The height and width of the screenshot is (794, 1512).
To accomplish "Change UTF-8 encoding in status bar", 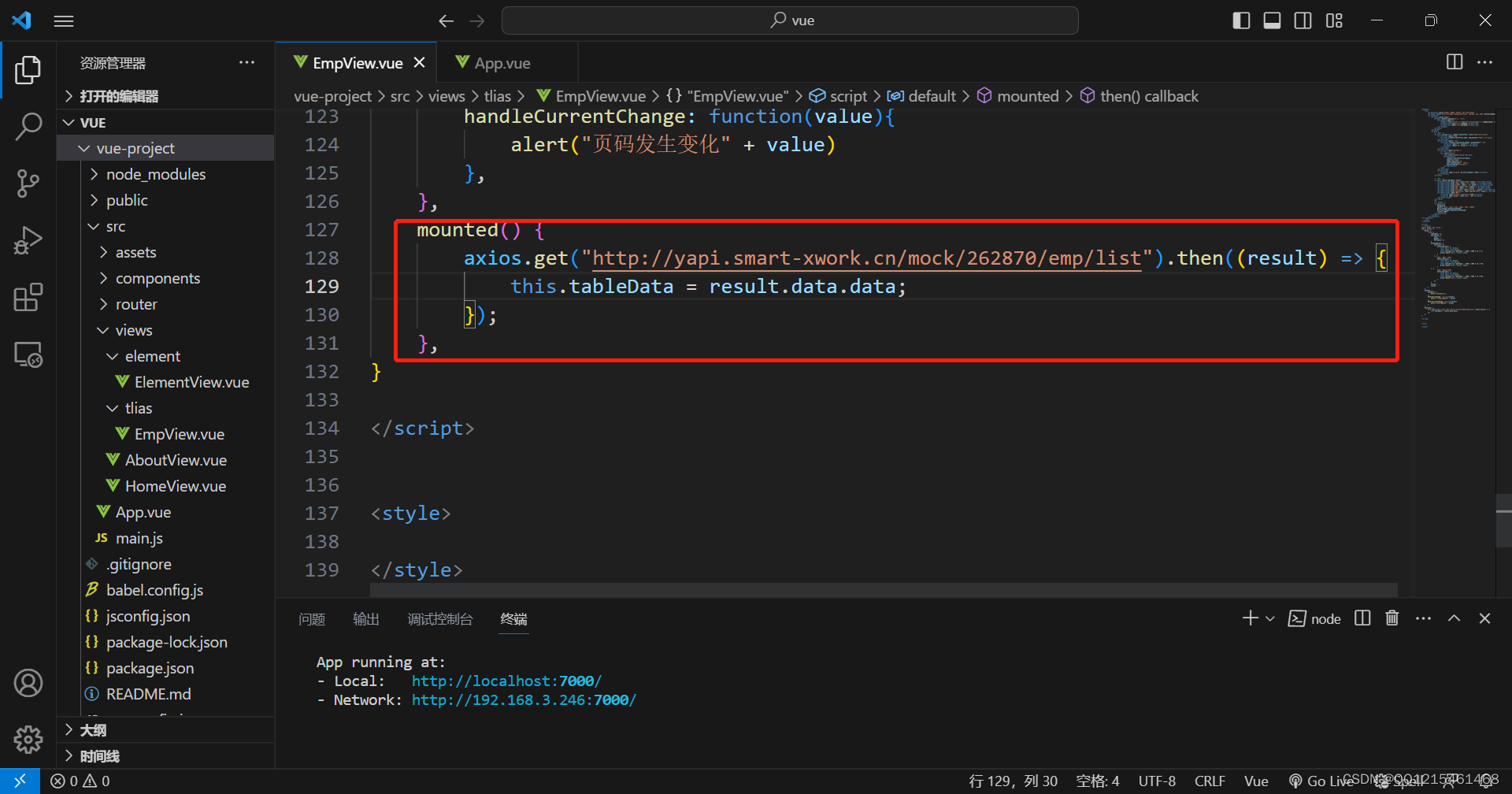I will [1157, 781].
